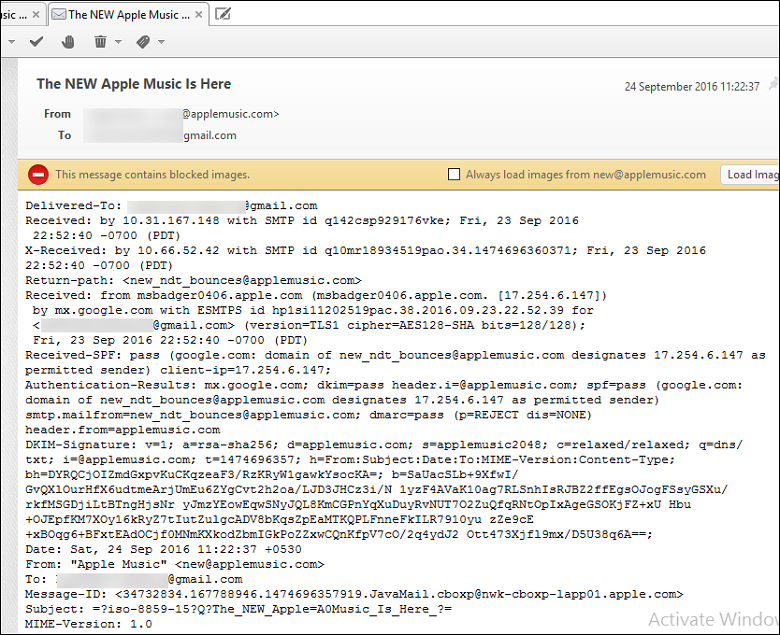Click "Fri, 23 Sep 2016 22:52:40 -0700 (PDT)" line
The image size is (780, 635).
pyautogui.click(x=170, y=340)
